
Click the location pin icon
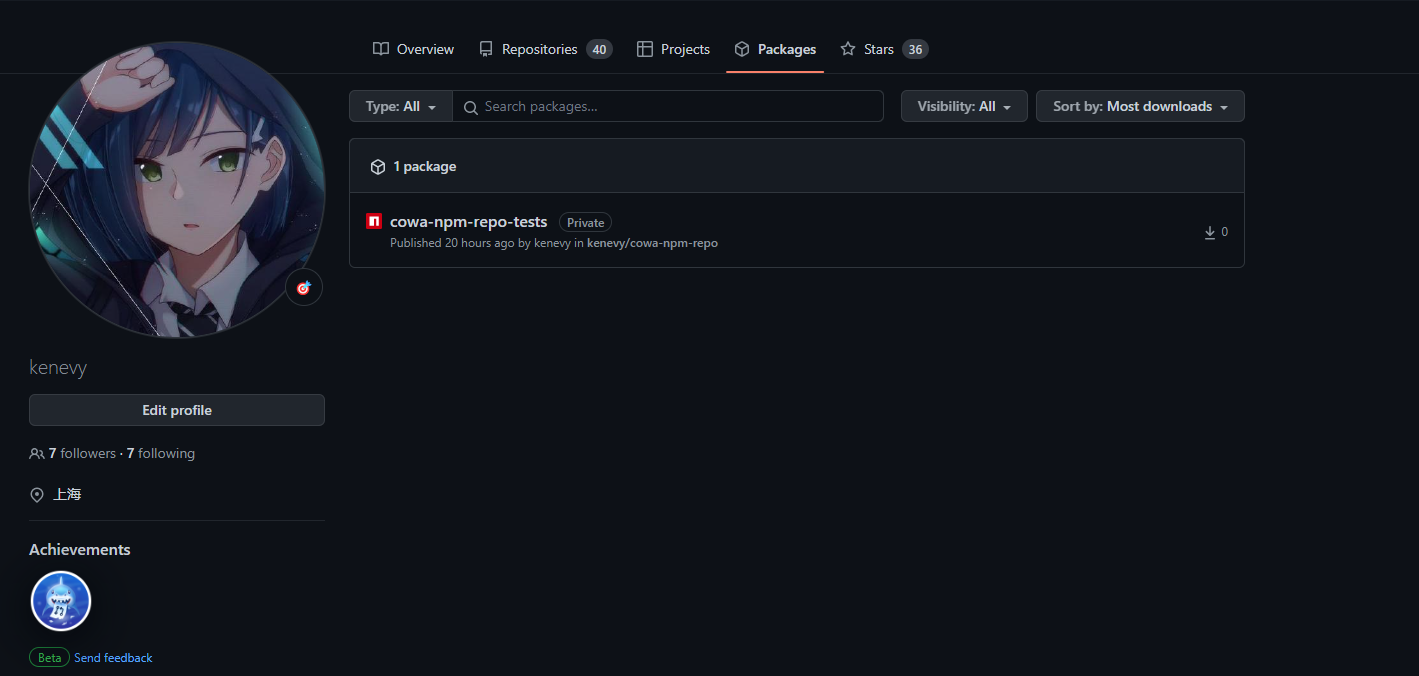(37, 495)
